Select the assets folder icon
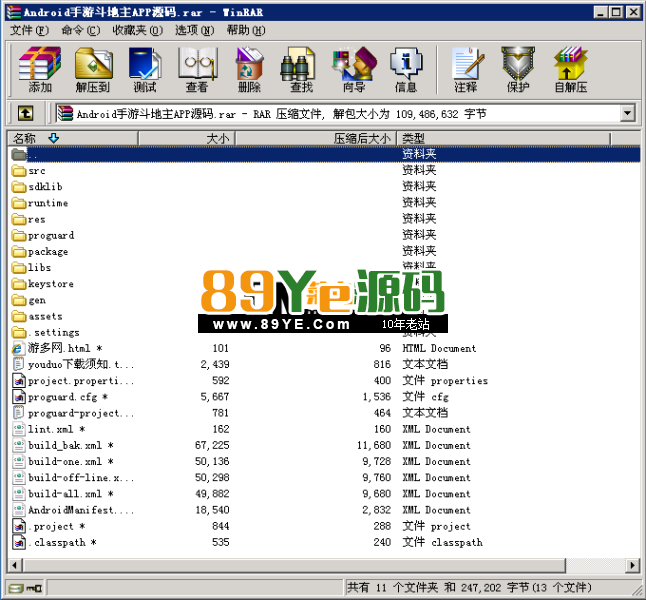Image resolution: width=646 pixels, height=600 pixels. pyautogui.click(x=19, y=316)
